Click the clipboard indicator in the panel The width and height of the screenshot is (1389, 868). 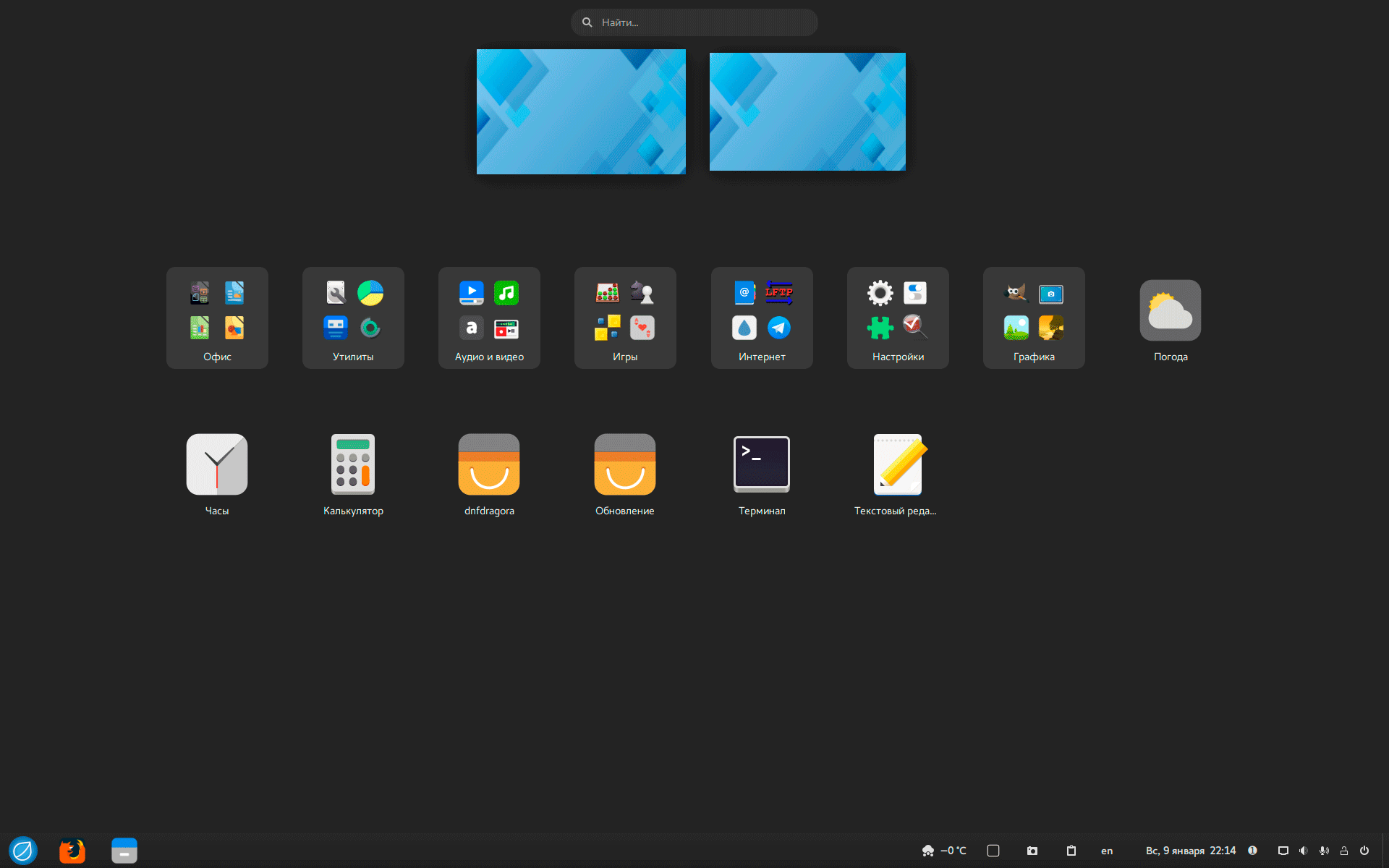pos(1071,851)
